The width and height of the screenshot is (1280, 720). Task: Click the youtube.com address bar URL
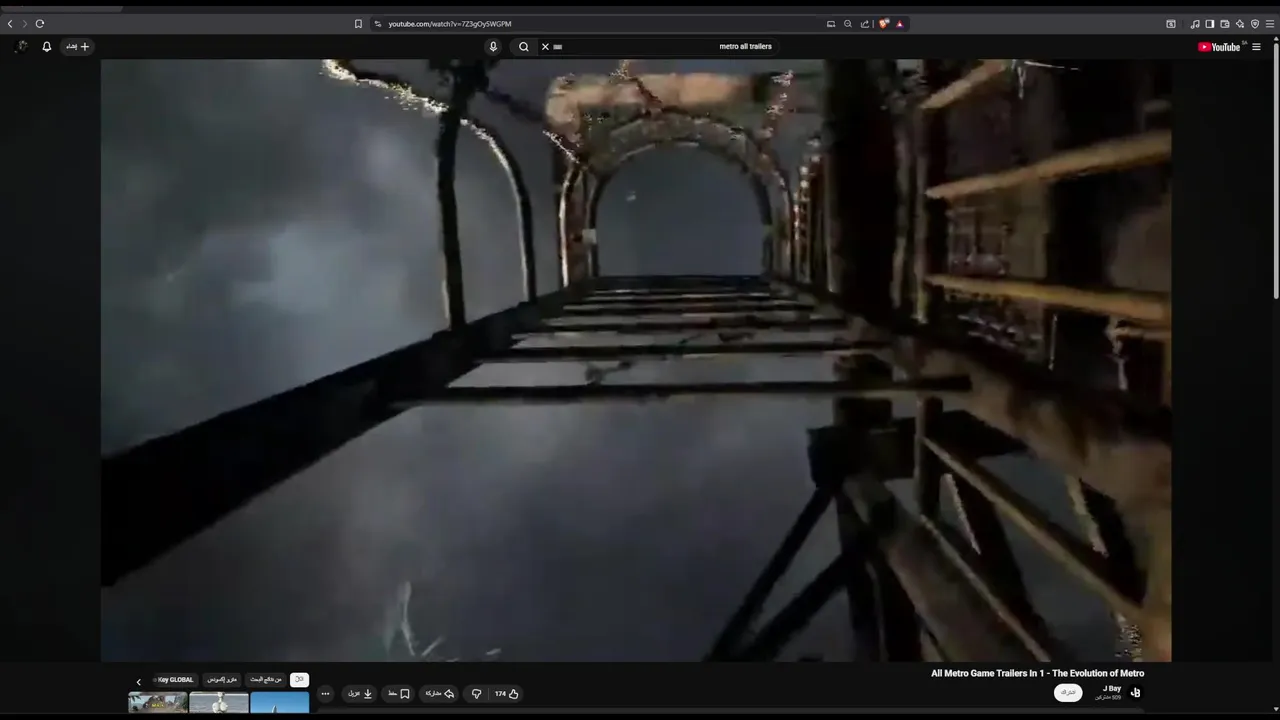point(450,24)
